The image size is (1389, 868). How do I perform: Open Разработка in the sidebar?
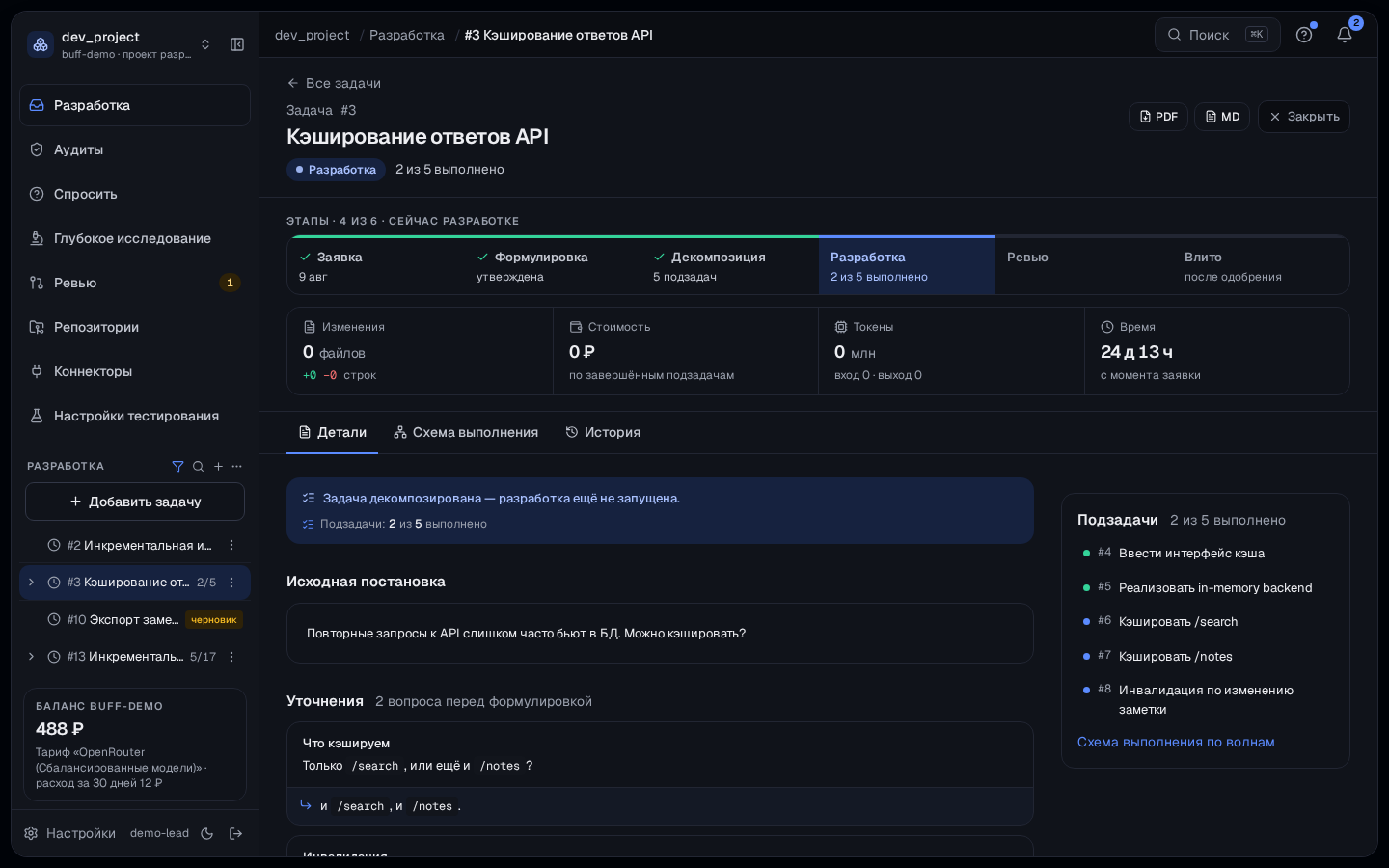coord(135,105)
